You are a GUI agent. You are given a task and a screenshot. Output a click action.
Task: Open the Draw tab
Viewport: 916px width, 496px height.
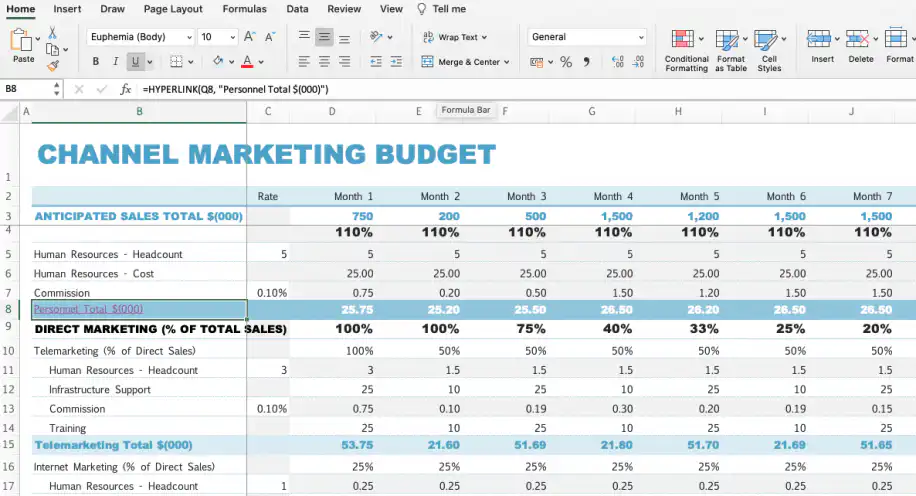112,9
